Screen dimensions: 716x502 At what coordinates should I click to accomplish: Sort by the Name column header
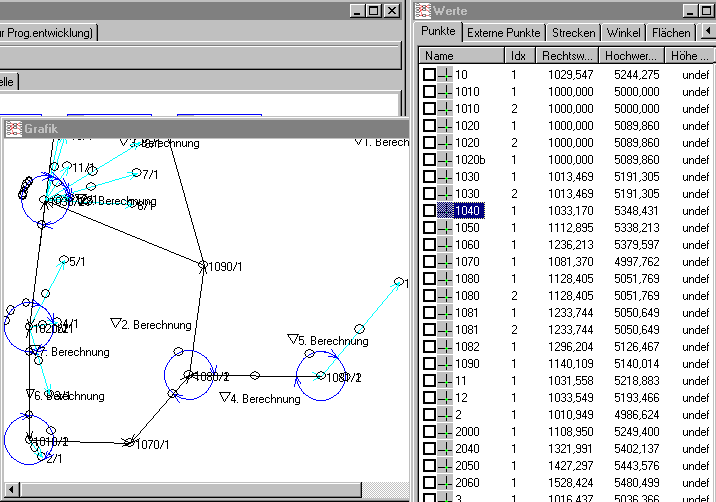tap(461, 56)
